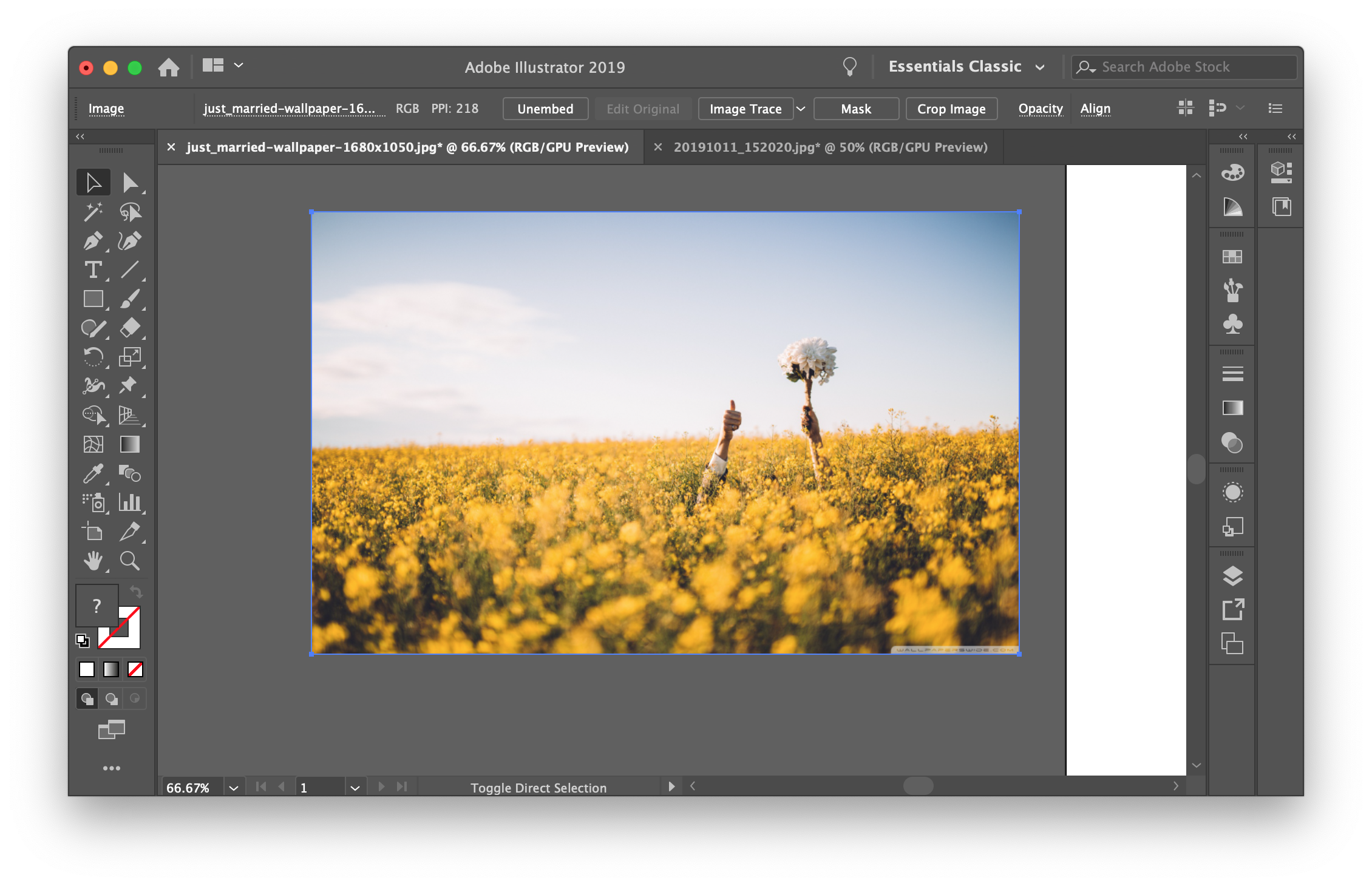The height and width of the screenshot is (886, 1372).
Task: Open the Layers panel icon
Action: click(1232, 576)
